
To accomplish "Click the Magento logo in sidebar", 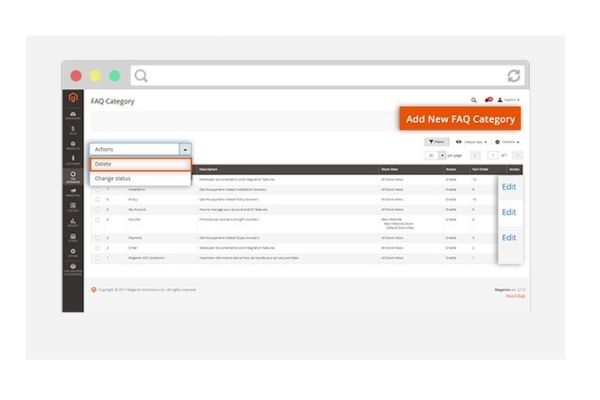I will (73, 98).
